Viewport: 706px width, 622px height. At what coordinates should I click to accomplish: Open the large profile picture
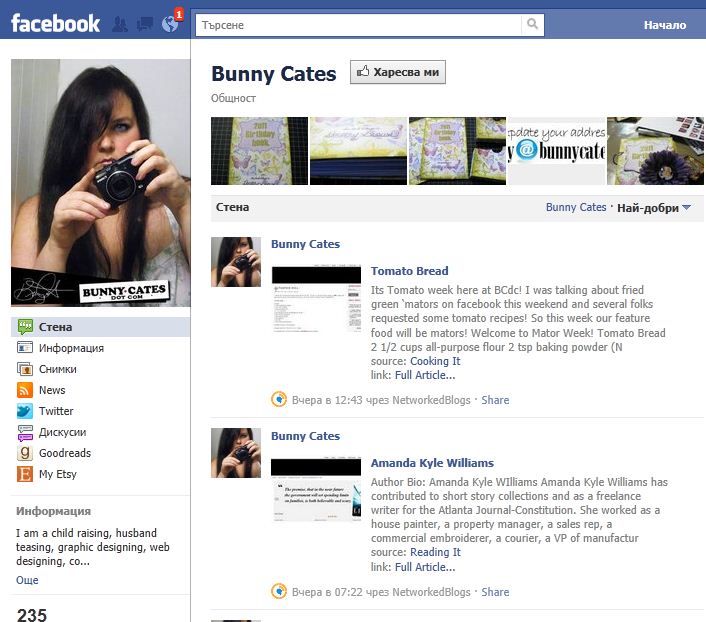pyautogui.click(x=101, y=183)
